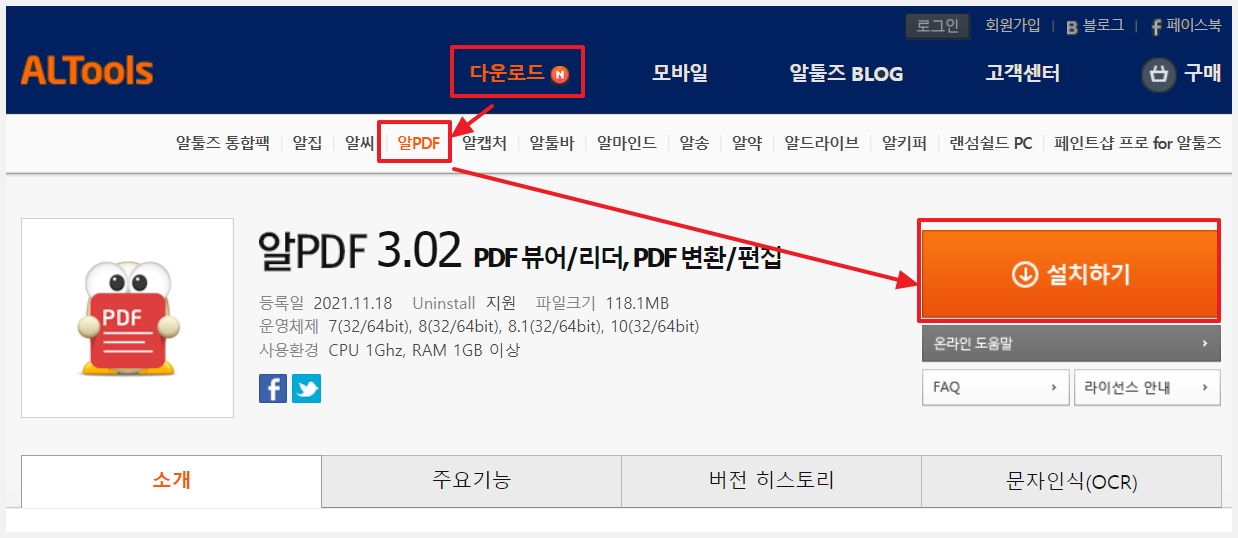Open the FAQ button
Image resolution: width=1238 pixels, height=538 pixels.
(x=995, y=387)
